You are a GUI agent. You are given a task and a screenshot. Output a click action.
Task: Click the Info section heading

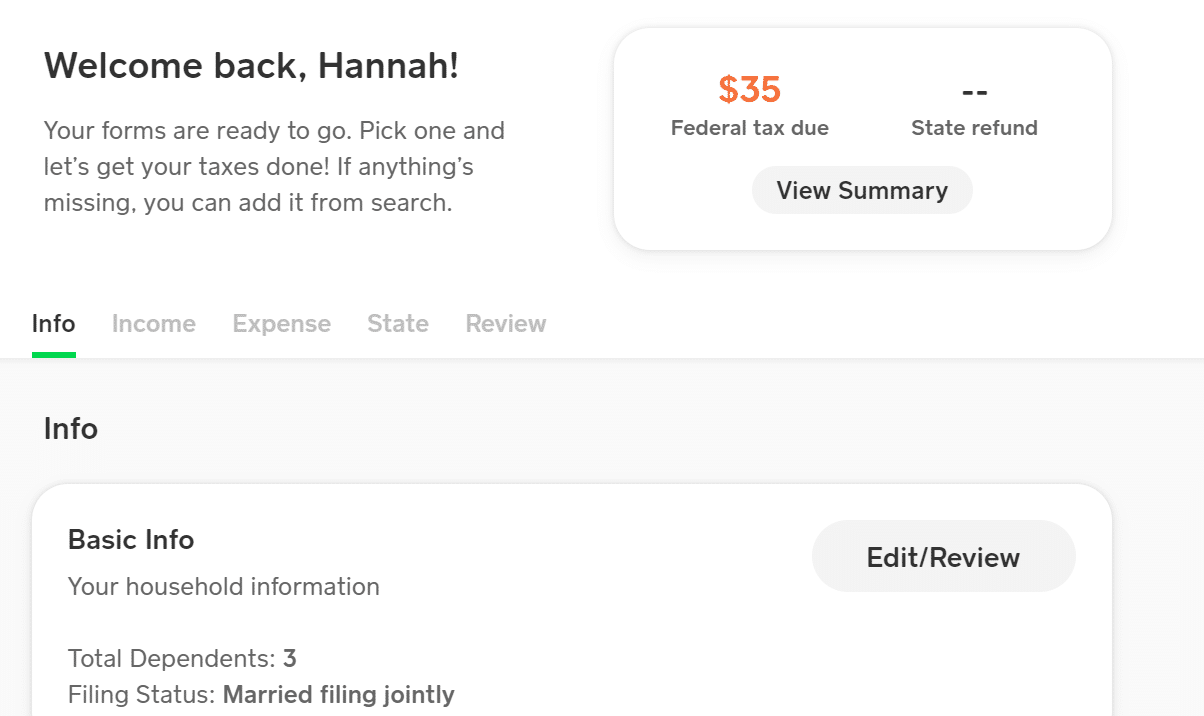click(x=70, y=428)
